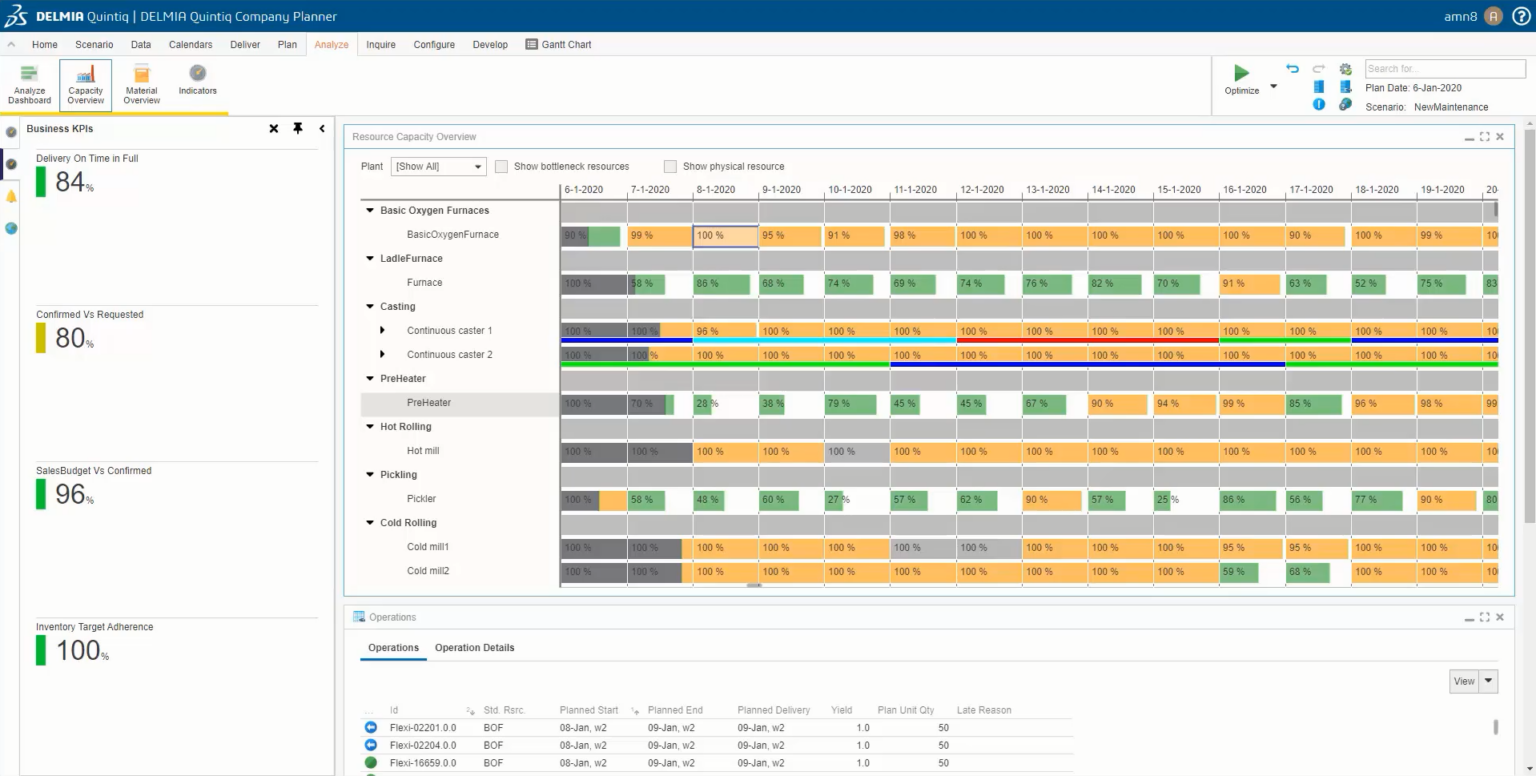Click the blue info icon near Optimize
This screenshot has width=1536, height=776.
click(x=1318, y=105)
